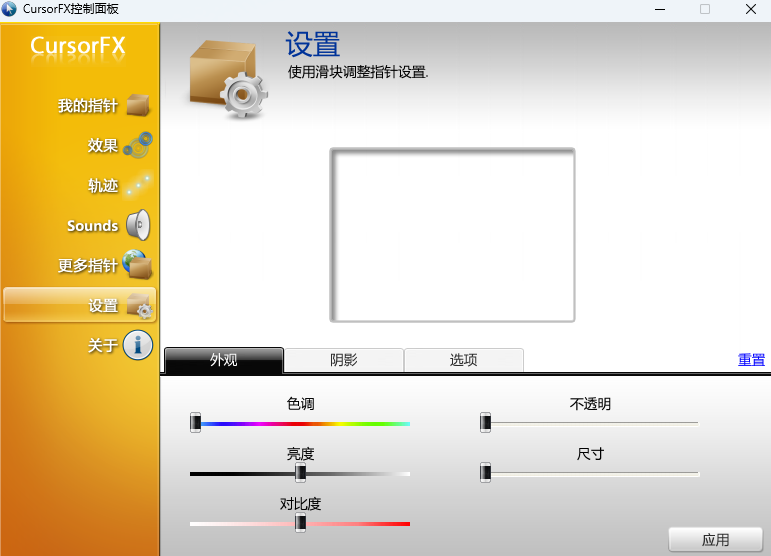Viewport: 771px width, 556px height.
Task: Click the box icon beside 我的指针
Action: 137,105
